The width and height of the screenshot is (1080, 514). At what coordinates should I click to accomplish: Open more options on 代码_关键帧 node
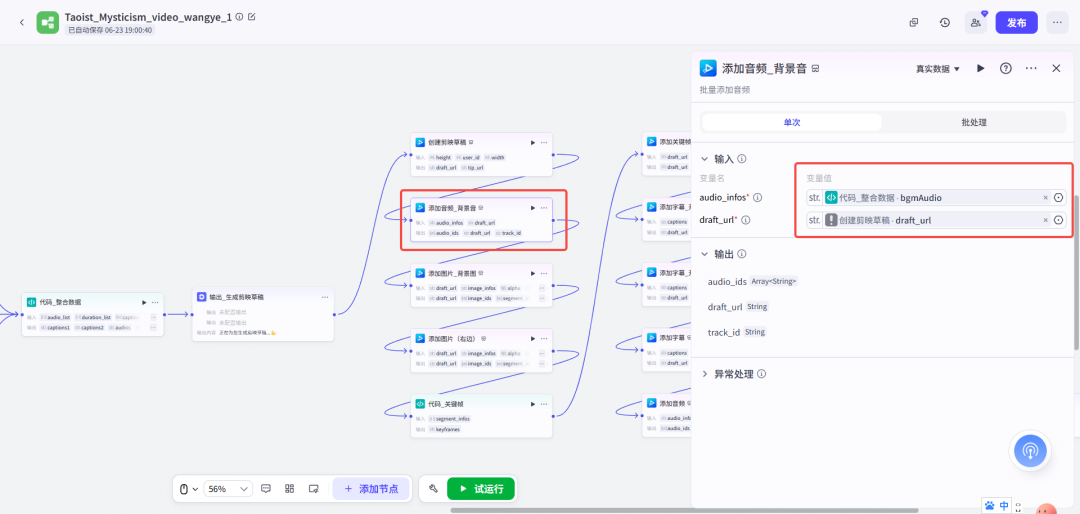pyautogui.click(x=544, y=404)
